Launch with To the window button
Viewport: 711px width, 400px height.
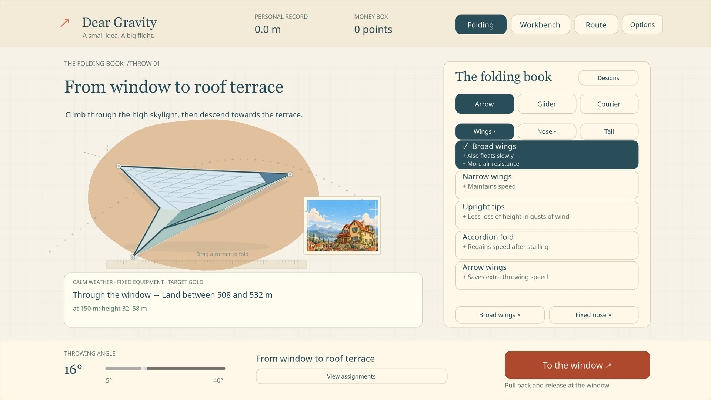tap(577, 365)
